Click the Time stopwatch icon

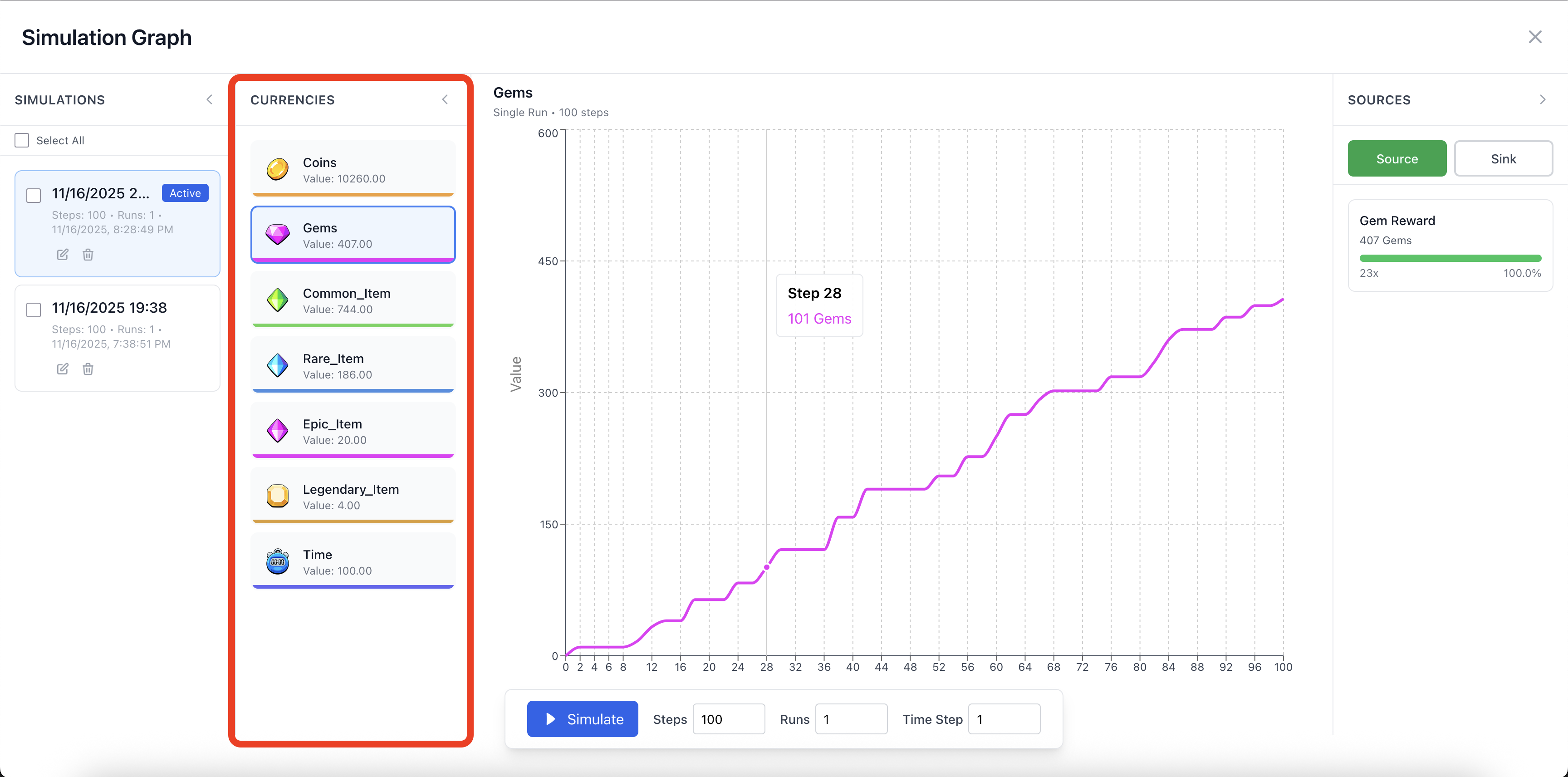[x=278, y=561]
